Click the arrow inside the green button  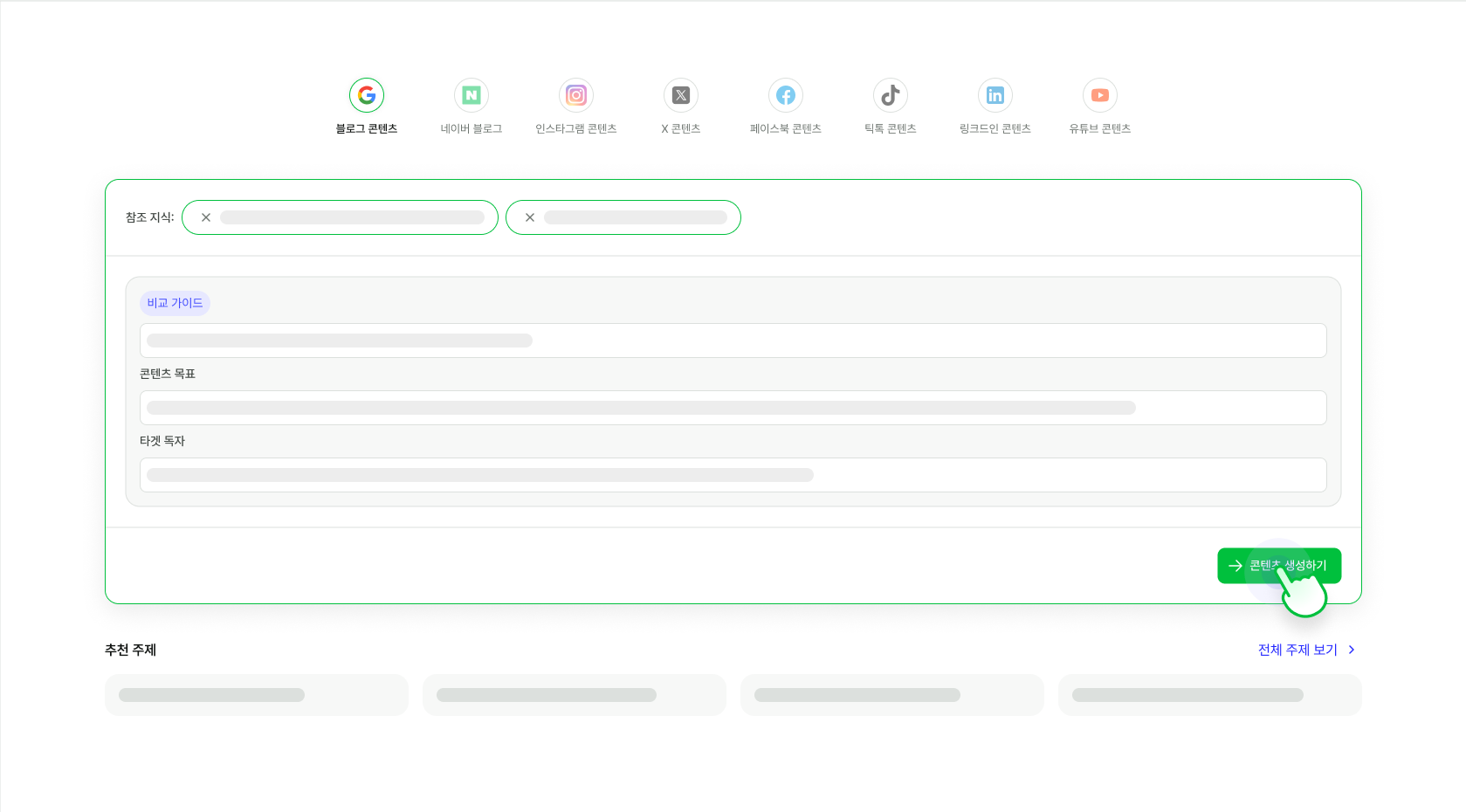point(1235,565)
